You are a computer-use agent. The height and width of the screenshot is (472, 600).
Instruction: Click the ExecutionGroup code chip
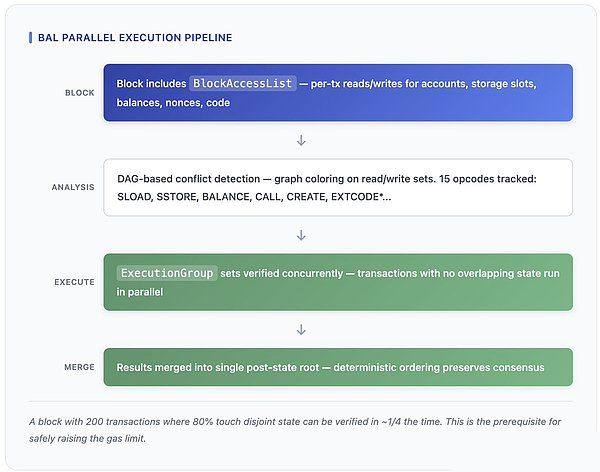point(166,273)
